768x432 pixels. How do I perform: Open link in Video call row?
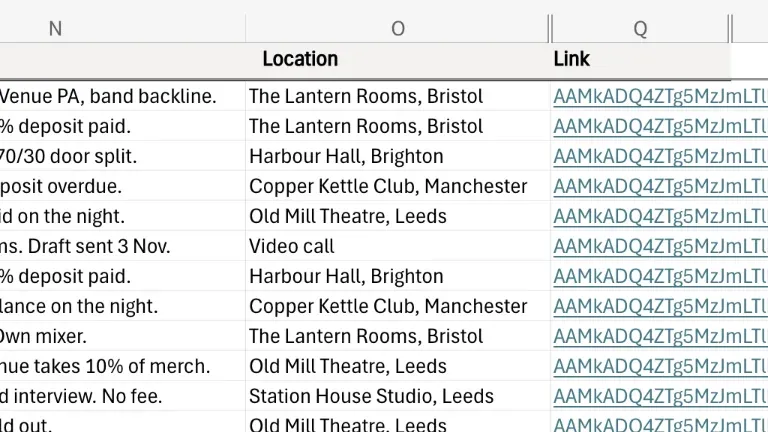coord(660,246)
